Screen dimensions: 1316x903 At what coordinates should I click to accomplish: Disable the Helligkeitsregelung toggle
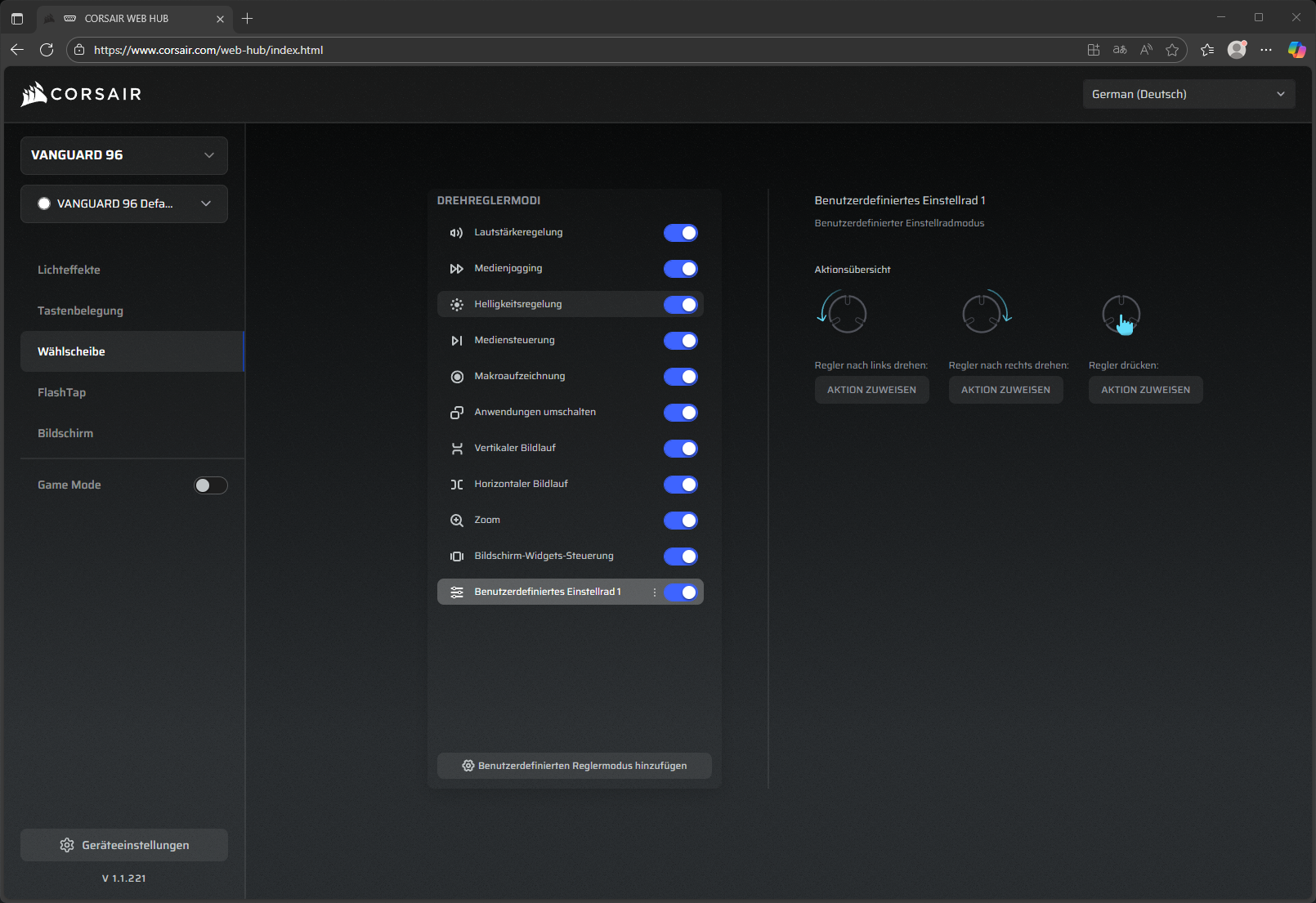tap(680, 305)
